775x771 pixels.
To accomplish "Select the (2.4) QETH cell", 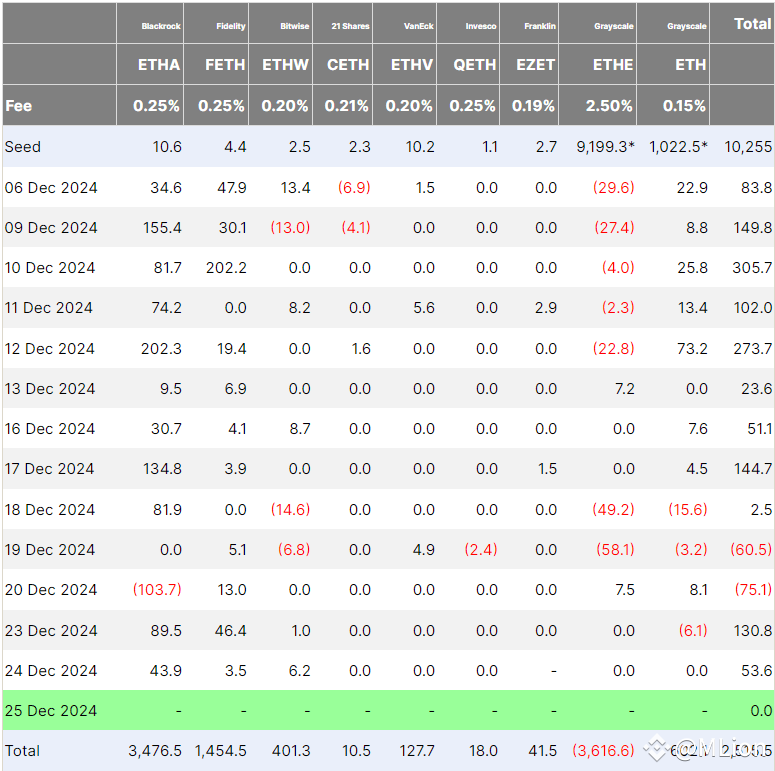I will pyautogui.click(x=480, y=550).
